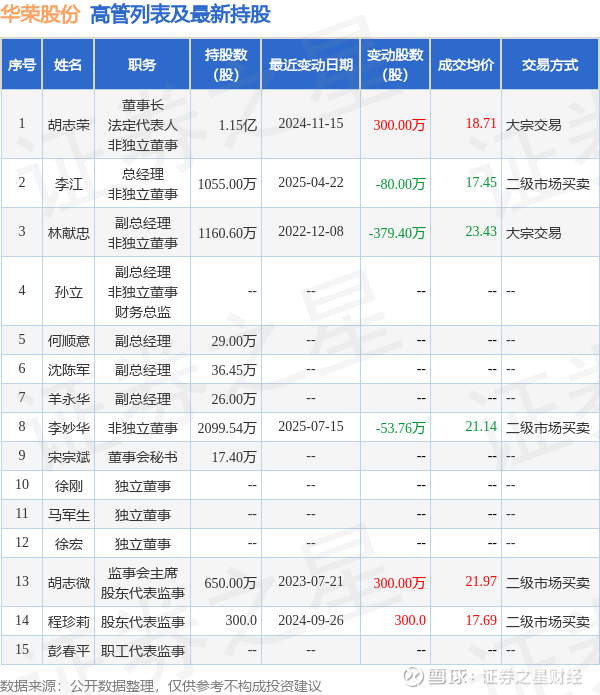The image size is (600, 695).
Task: Select the name 李江
Action: [69, 184]
